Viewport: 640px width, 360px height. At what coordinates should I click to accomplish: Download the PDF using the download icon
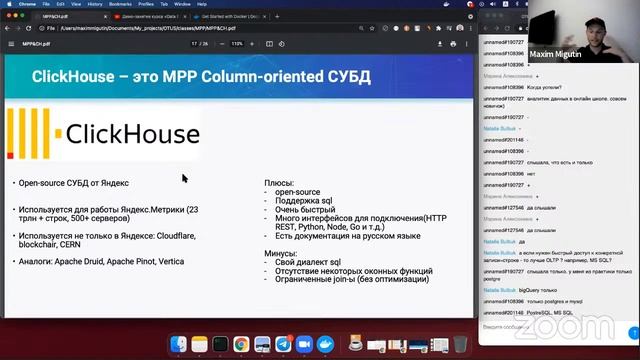(440, 44)
